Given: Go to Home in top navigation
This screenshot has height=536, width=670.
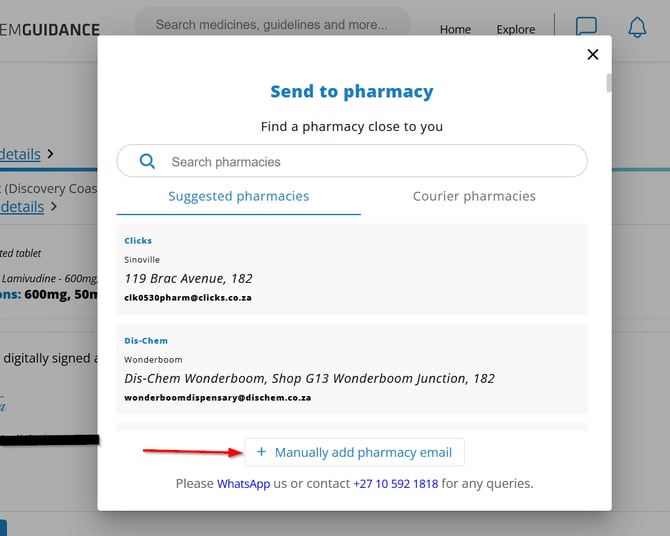Looking at the screenshot, I should point(455,29).
